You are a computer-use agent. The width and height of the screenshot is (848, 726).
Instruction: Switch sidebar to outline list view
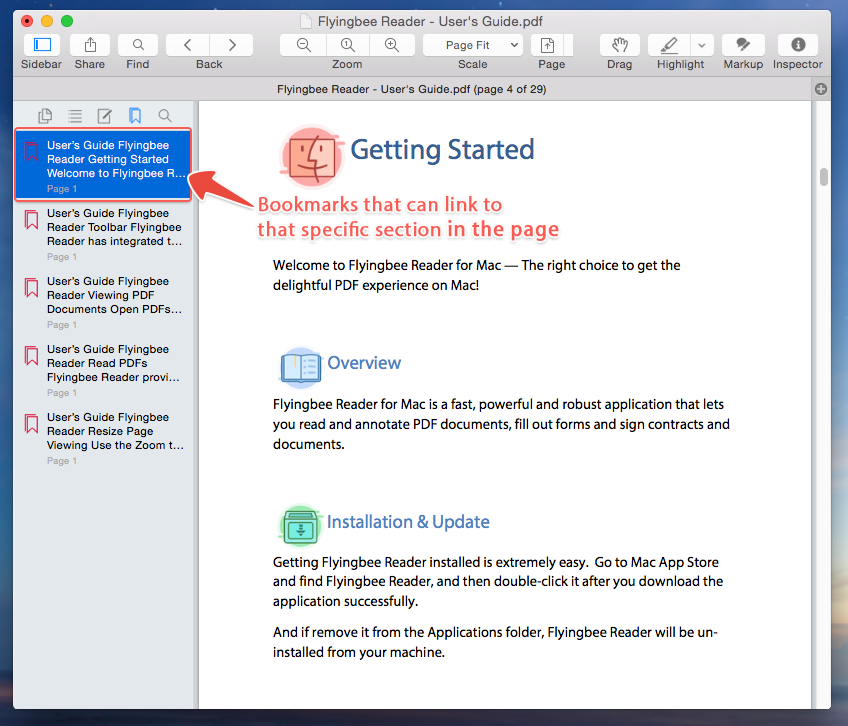[x=75, y=115]
